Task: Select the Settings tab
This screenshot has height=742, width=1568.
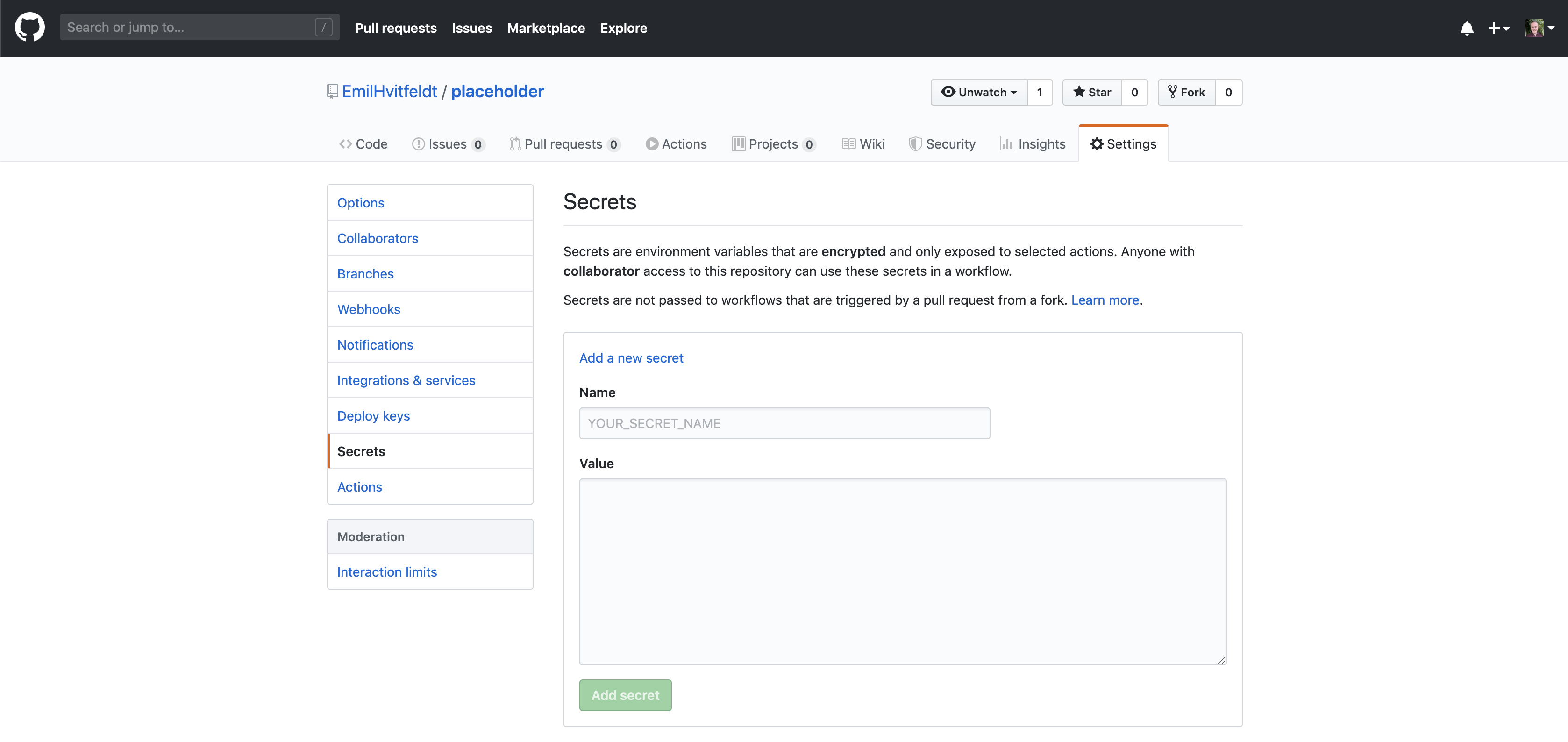Action: (1124, 143)
